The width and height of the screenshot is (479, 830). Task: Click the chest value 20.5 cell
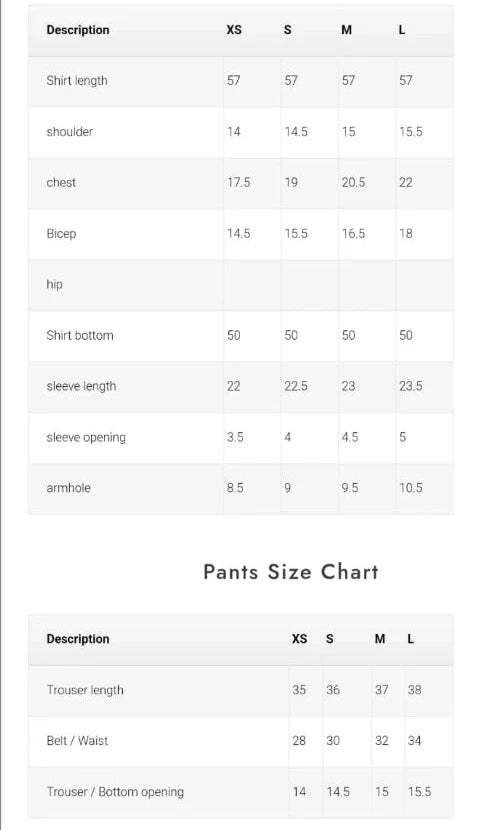[x=353, y=182]
